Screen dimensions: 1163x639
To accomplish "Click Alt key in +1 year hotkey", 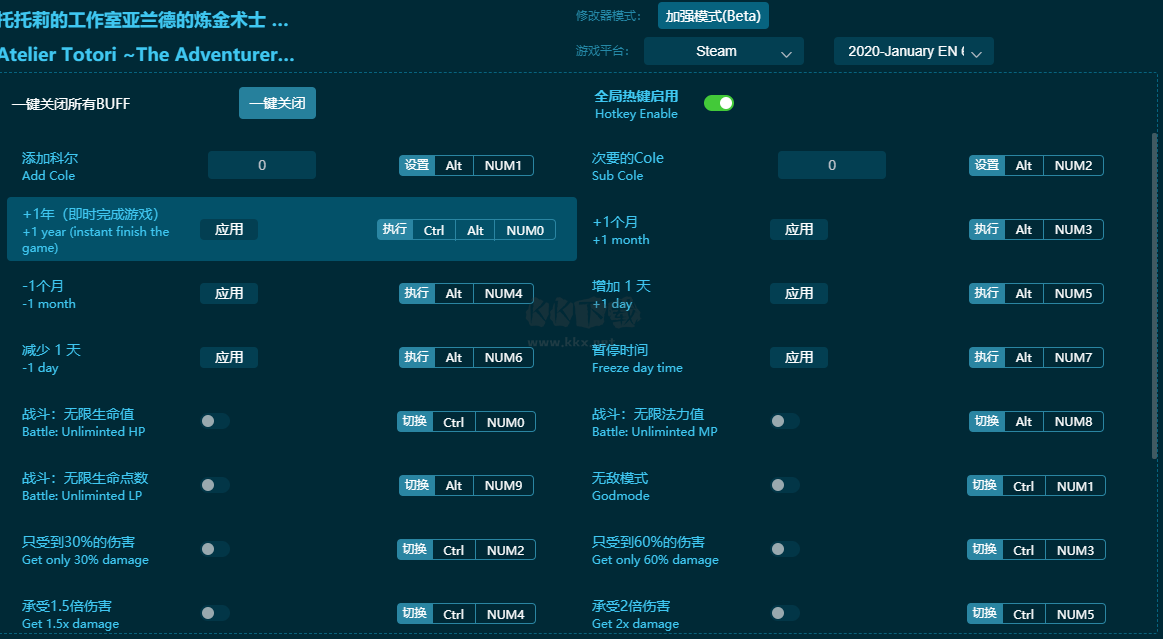I will click(x=475, y=231).
